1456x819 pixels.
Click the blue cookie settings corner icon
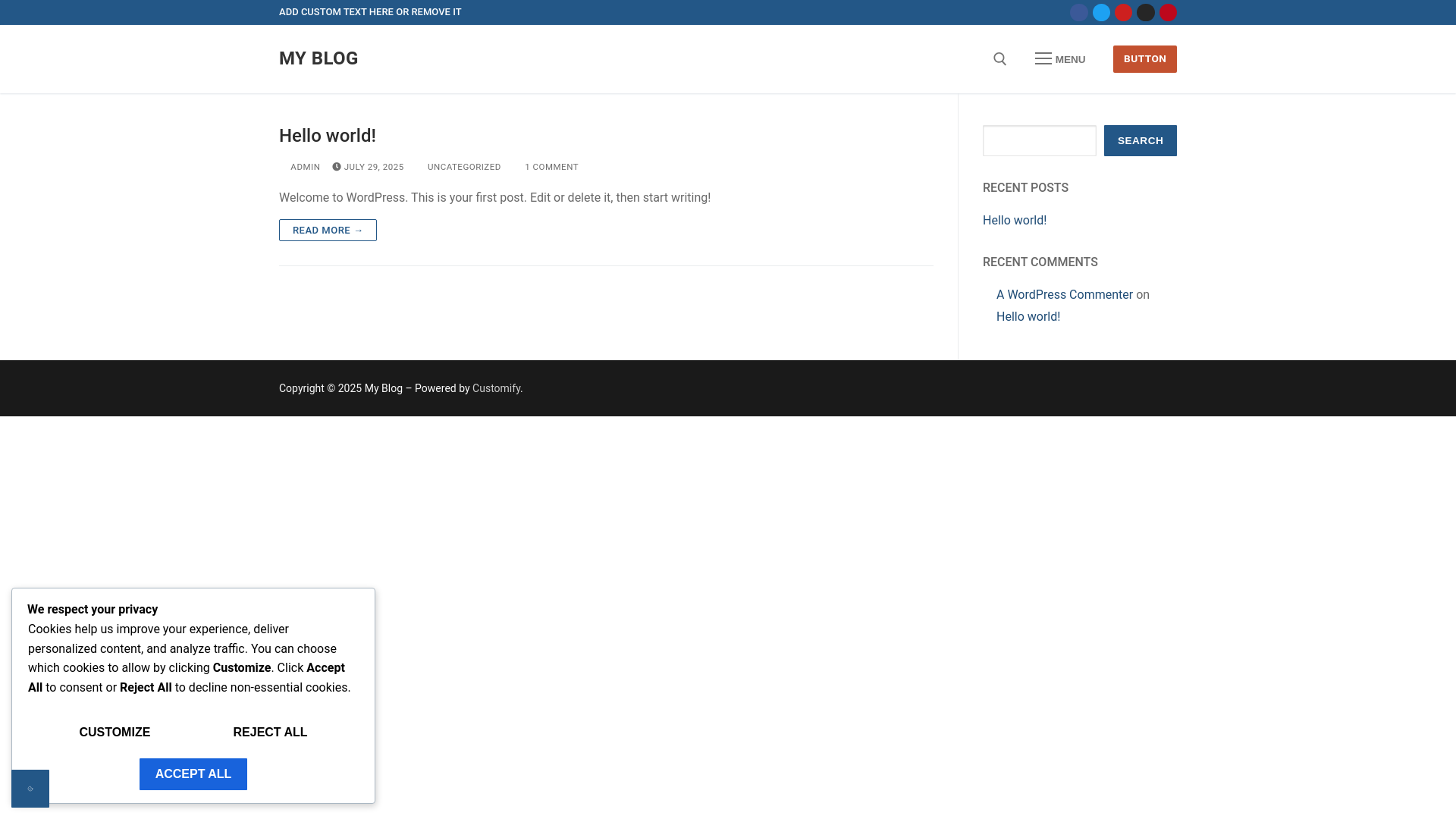30,789
